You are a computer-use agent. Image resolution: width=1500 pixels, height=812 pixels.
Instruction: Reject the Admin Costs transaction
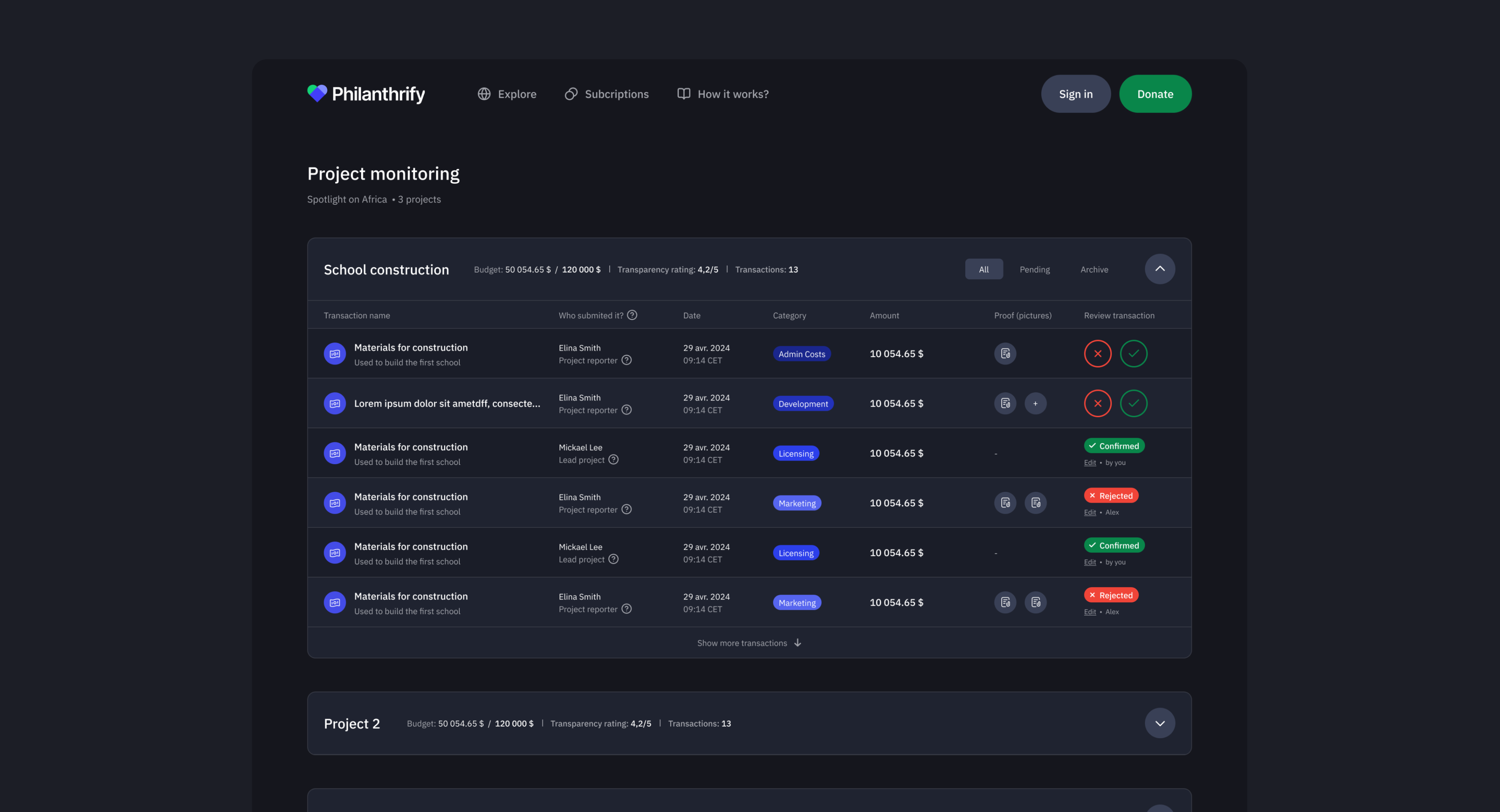pos(1098,354)
